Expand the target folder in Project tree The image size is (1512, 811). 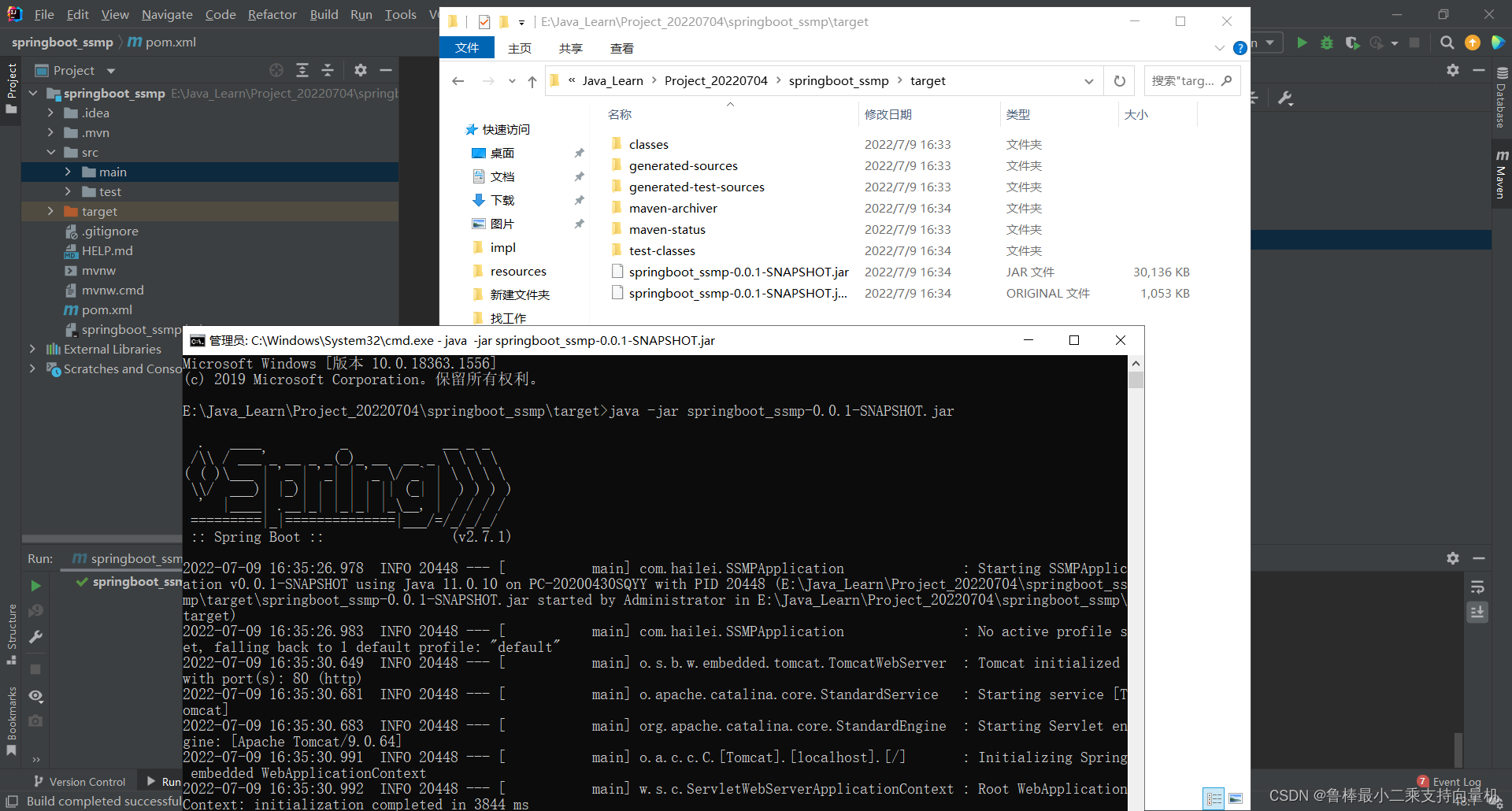point(50,211)
